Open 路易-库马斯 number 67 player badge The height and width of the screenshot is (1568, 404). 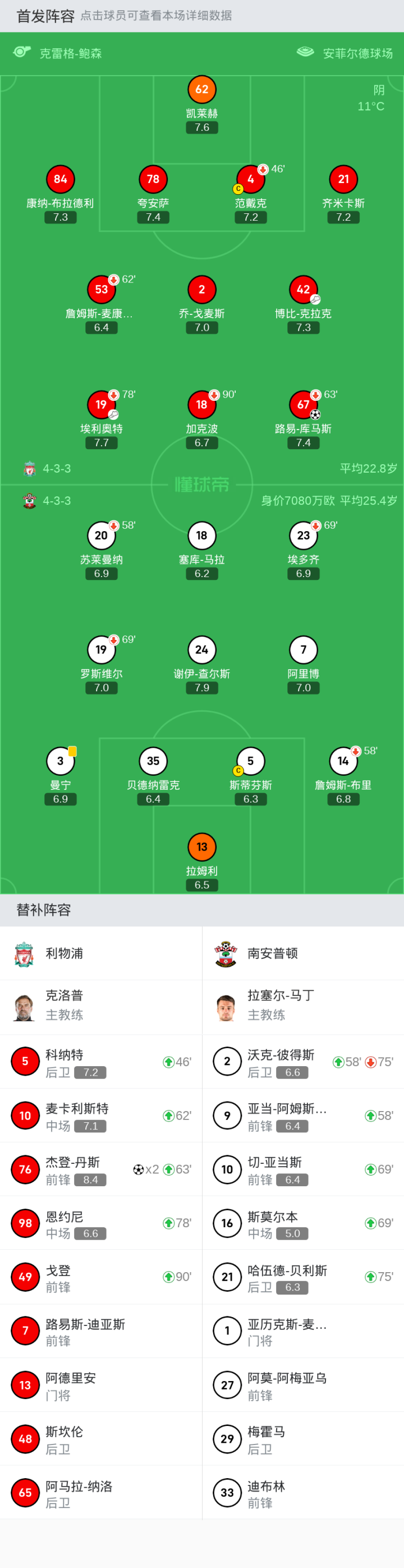pos(303,404)
